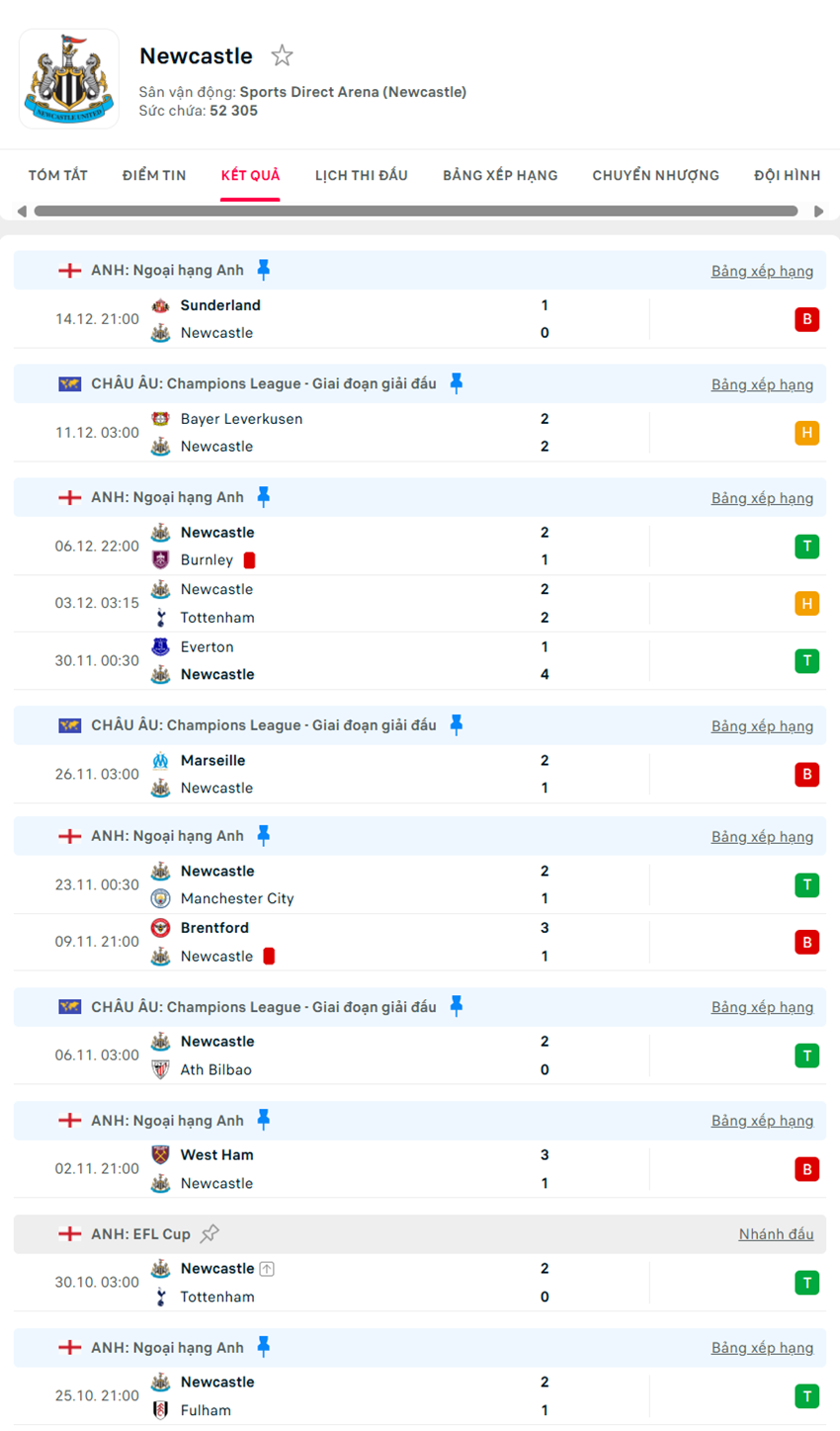Viewport: 840px width, 1431px height.
Task: Click the Ath Bilbao team crest
Action: [x=160, y=1069]
